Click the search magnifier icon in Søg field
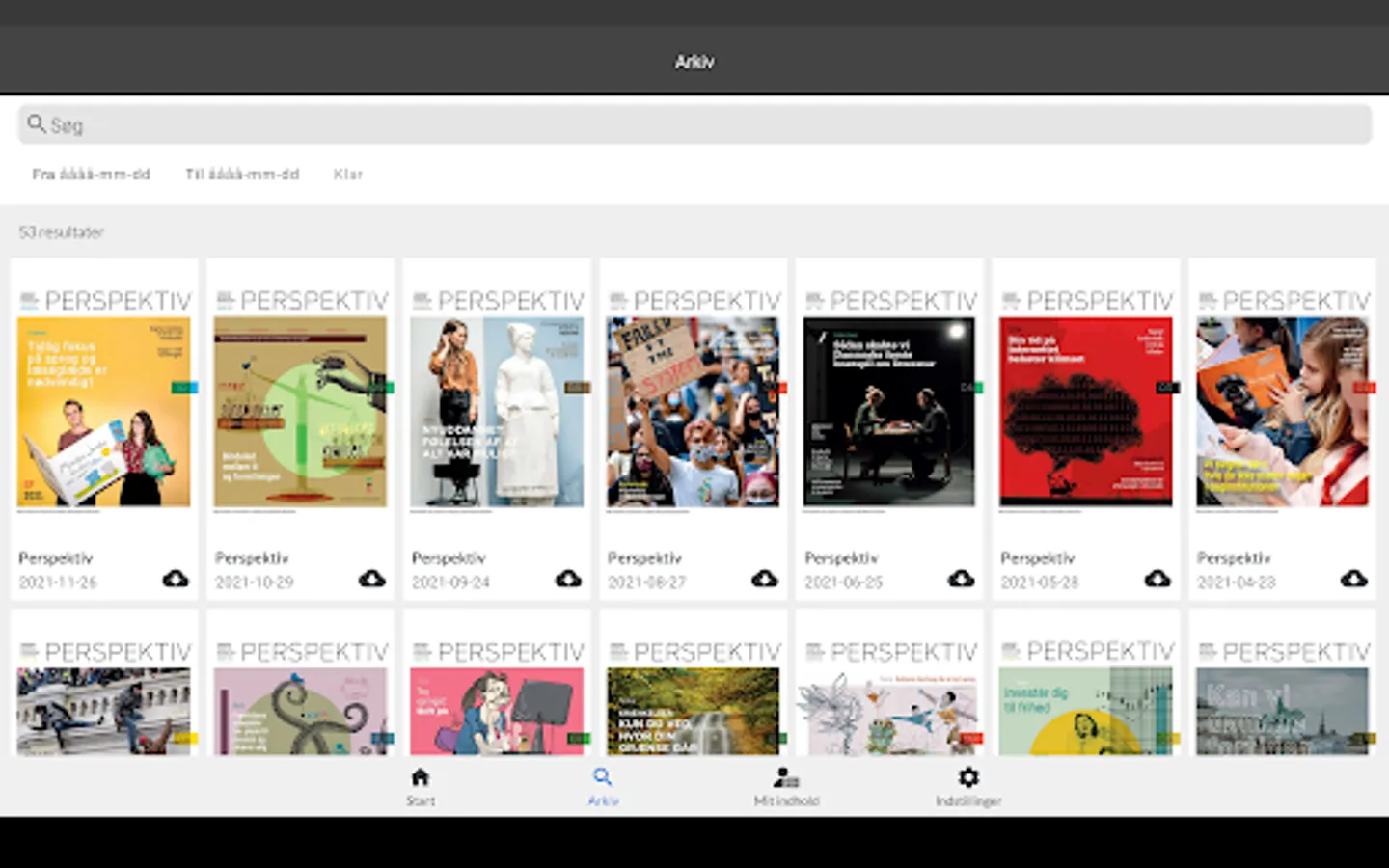 (x=37, y=123)
